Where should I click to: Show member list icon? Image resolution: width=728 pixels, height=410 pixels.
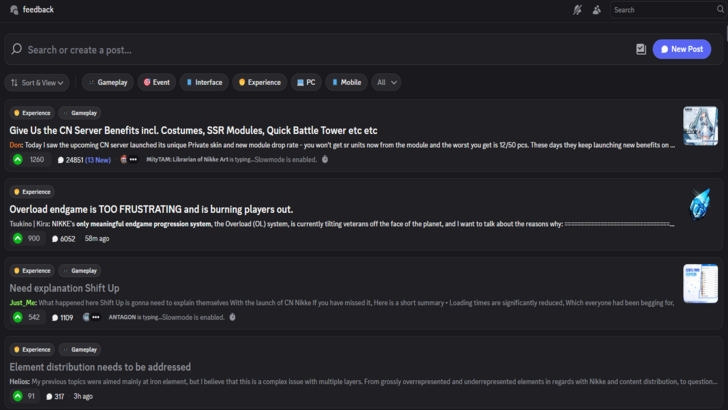pos(597,10)
